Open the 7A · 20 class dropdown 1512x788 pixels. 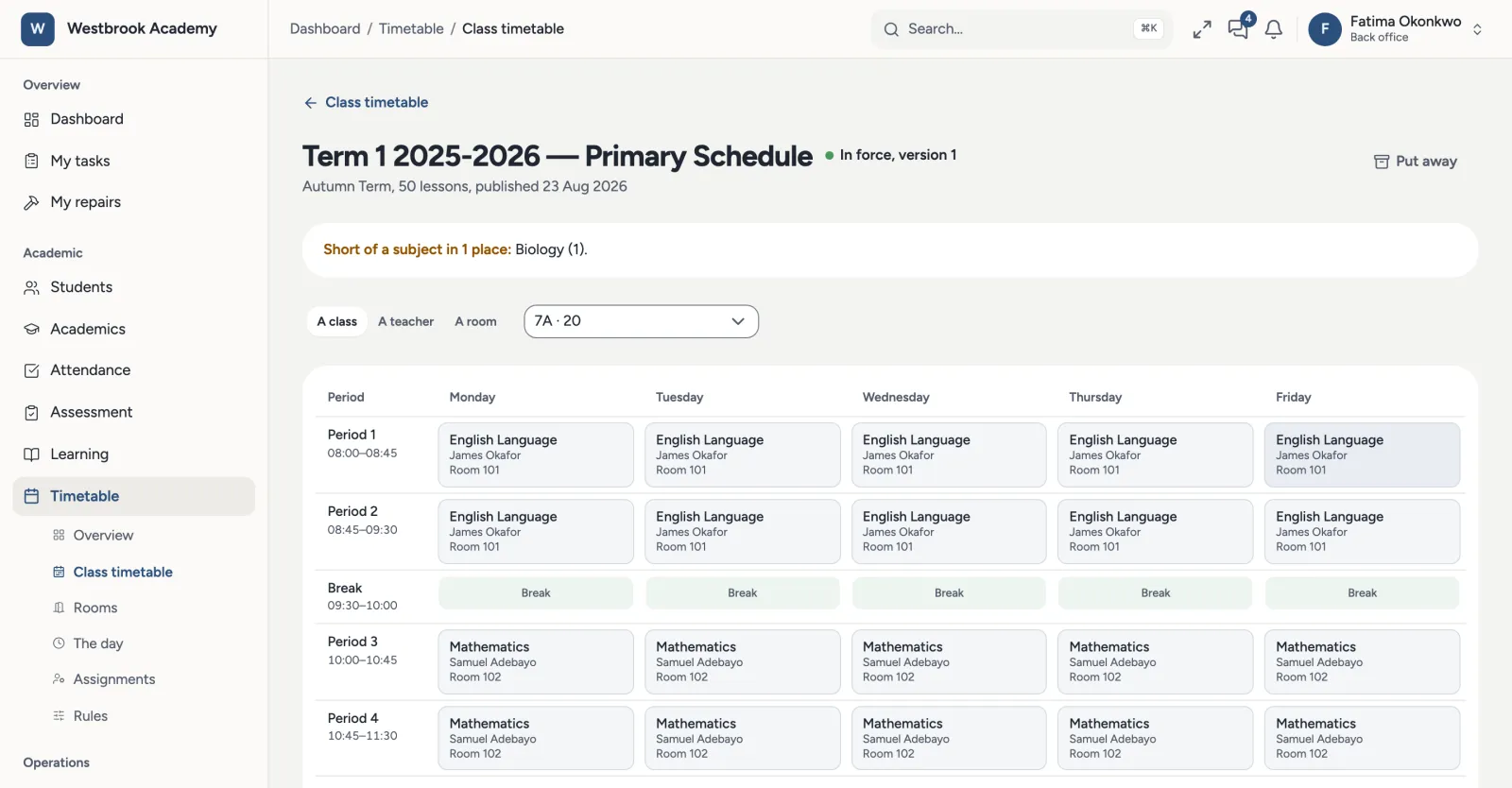pyautogui.click(x=641, y=321)
